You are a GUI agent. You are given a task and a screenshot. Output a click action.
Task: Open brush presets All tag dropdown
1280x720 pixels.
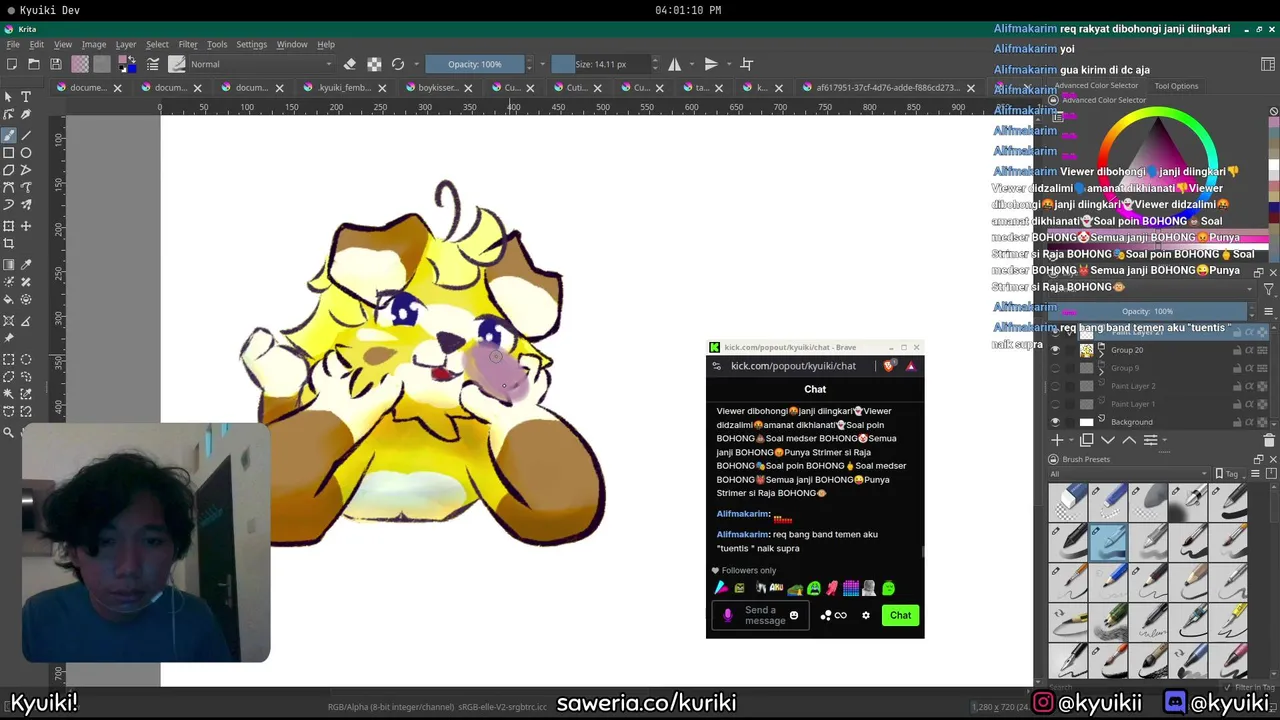point(1128,474)
